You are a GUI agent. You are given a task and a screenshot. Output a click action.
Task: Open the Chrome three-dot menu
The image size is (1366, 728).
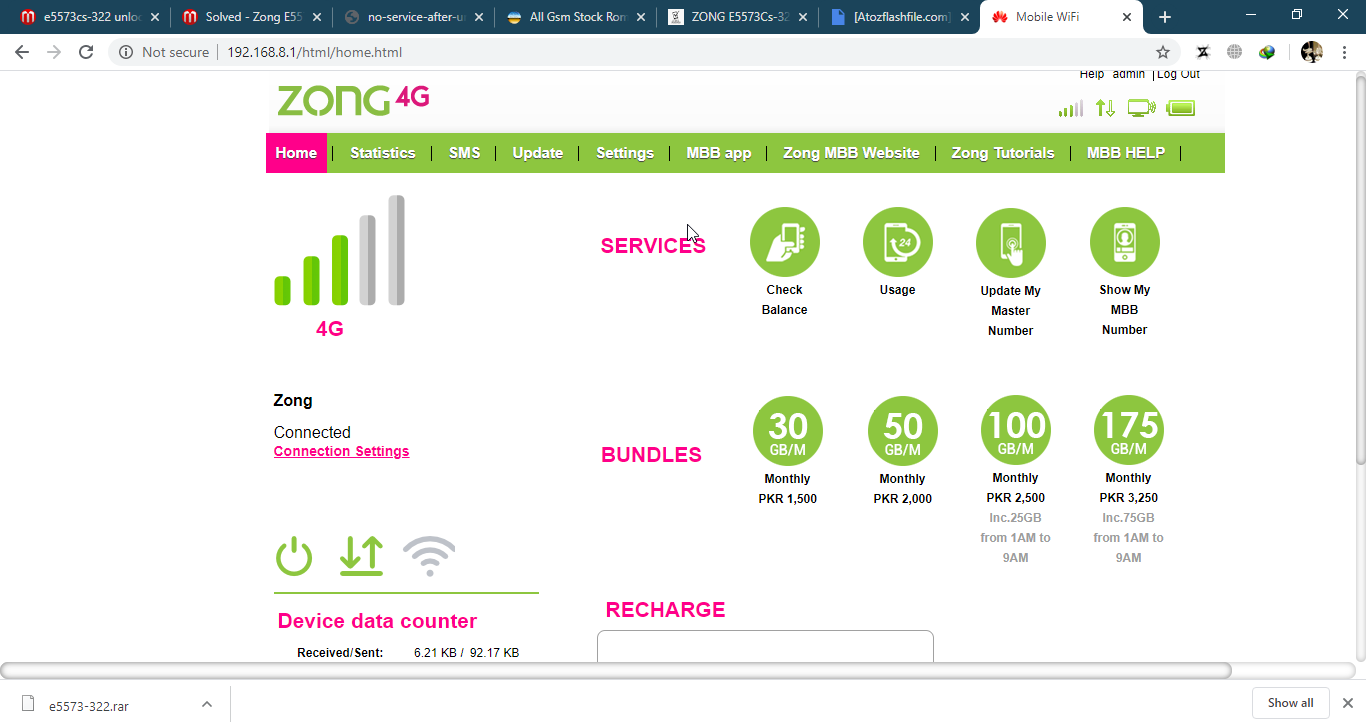1345,52
